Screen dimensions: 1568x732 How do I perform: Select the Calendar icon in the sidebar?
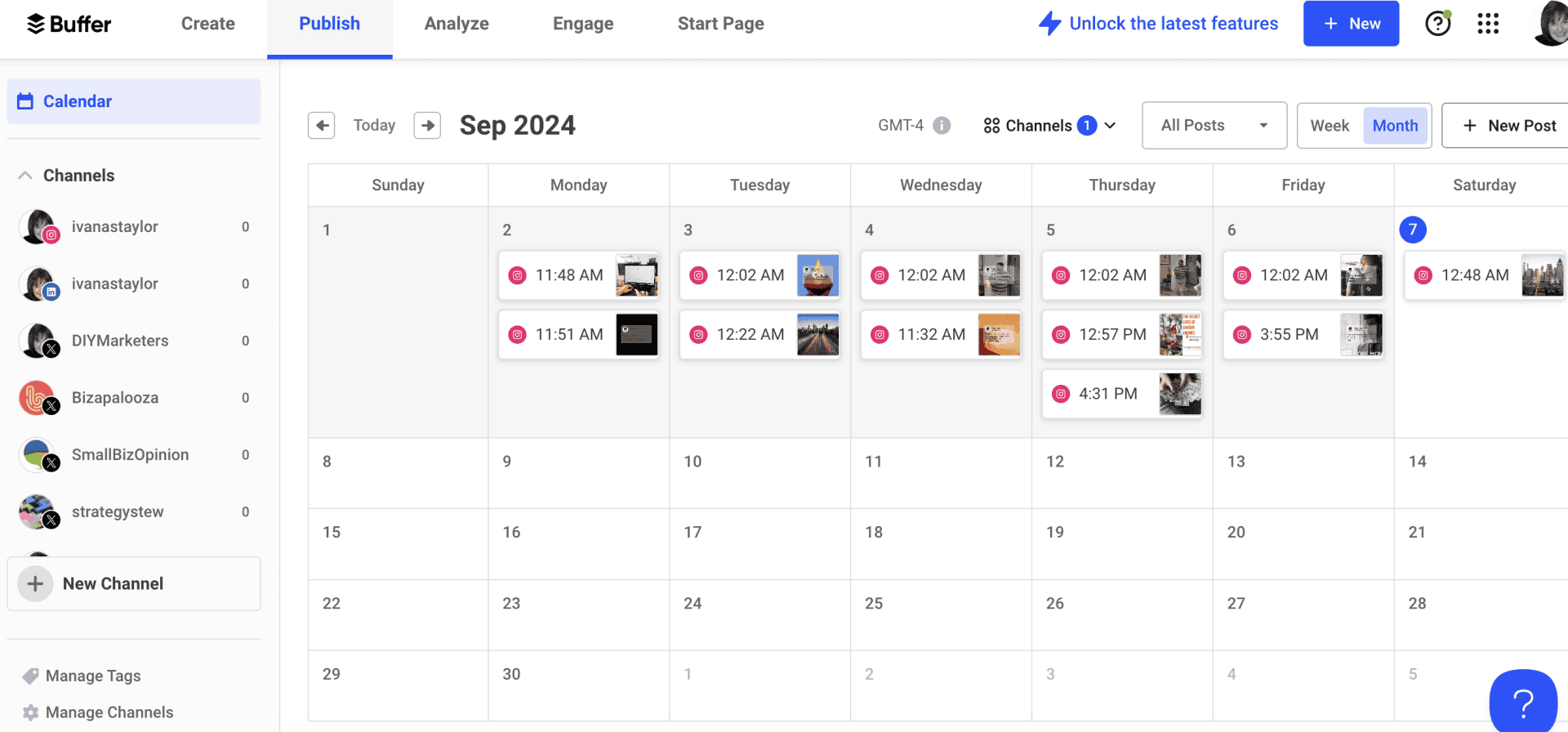click(x=24, y=100)
